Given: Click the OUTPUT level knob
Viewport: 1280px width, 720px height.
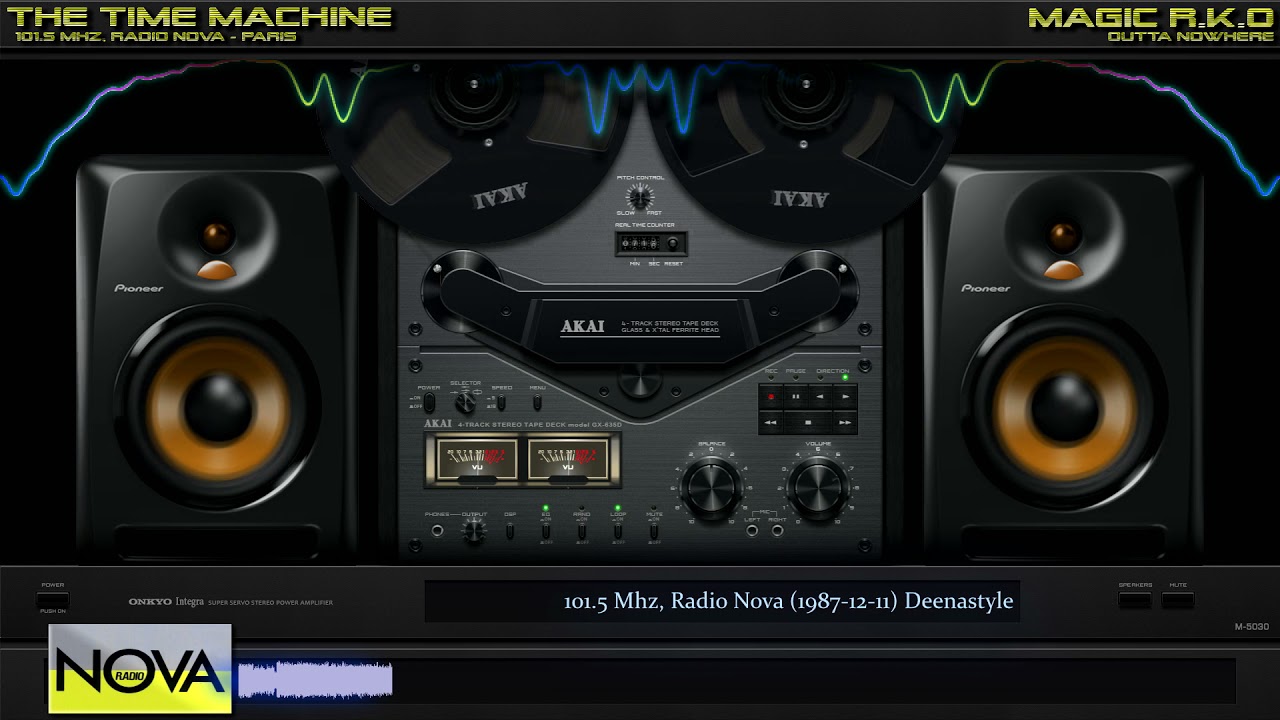Looking at the screenshot, I should [474, 531].
